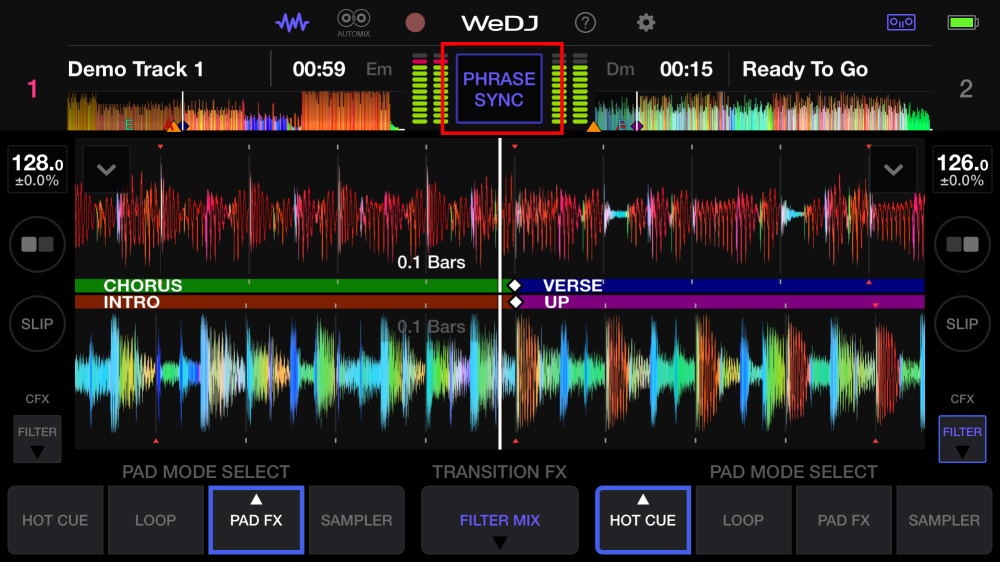1000x562 pixels.
Task: Open Ready To Go track title
Action: [x=805, y=69]
